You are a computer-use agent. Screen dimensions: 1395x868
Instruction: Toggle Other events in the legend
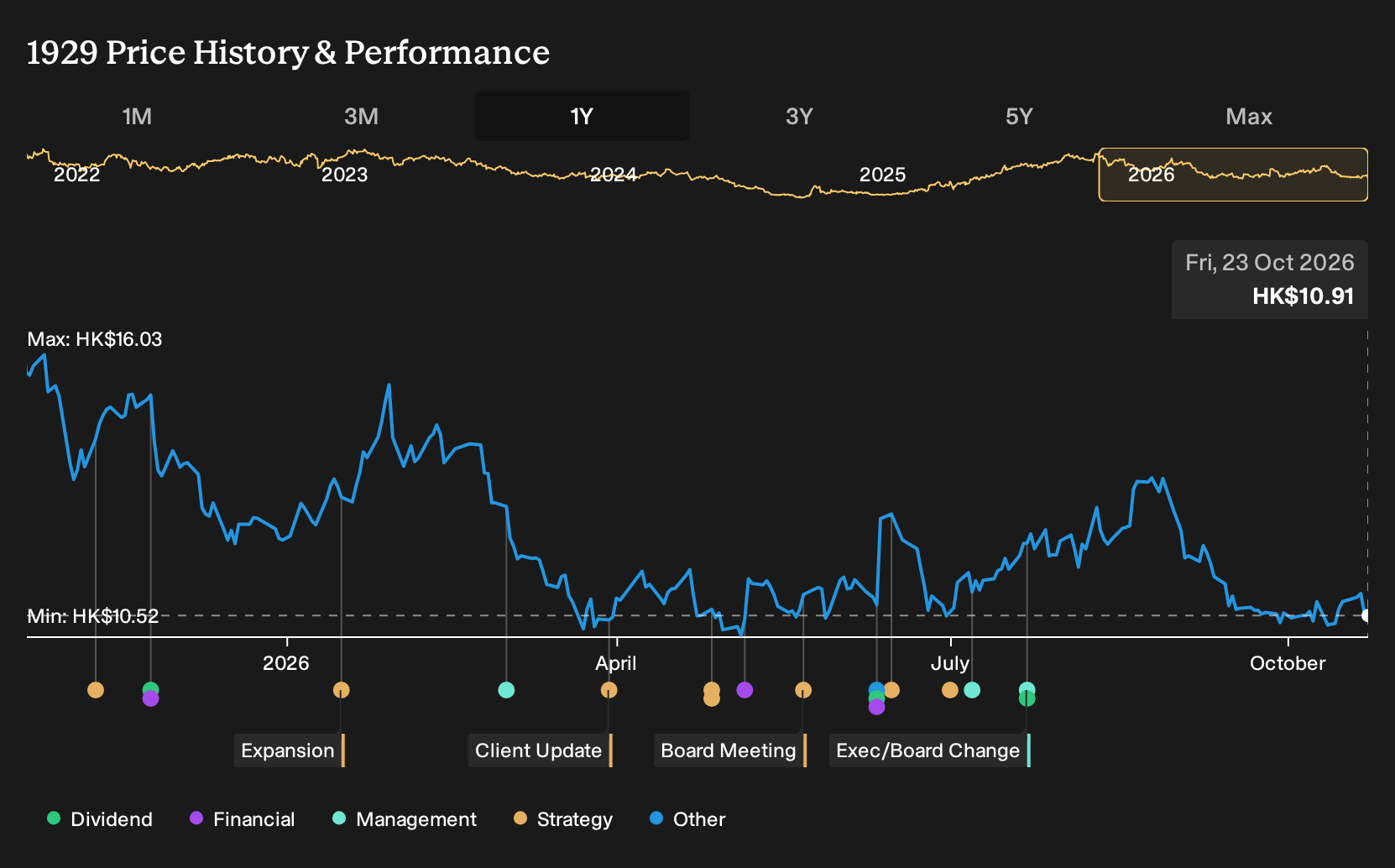[687, 819]
